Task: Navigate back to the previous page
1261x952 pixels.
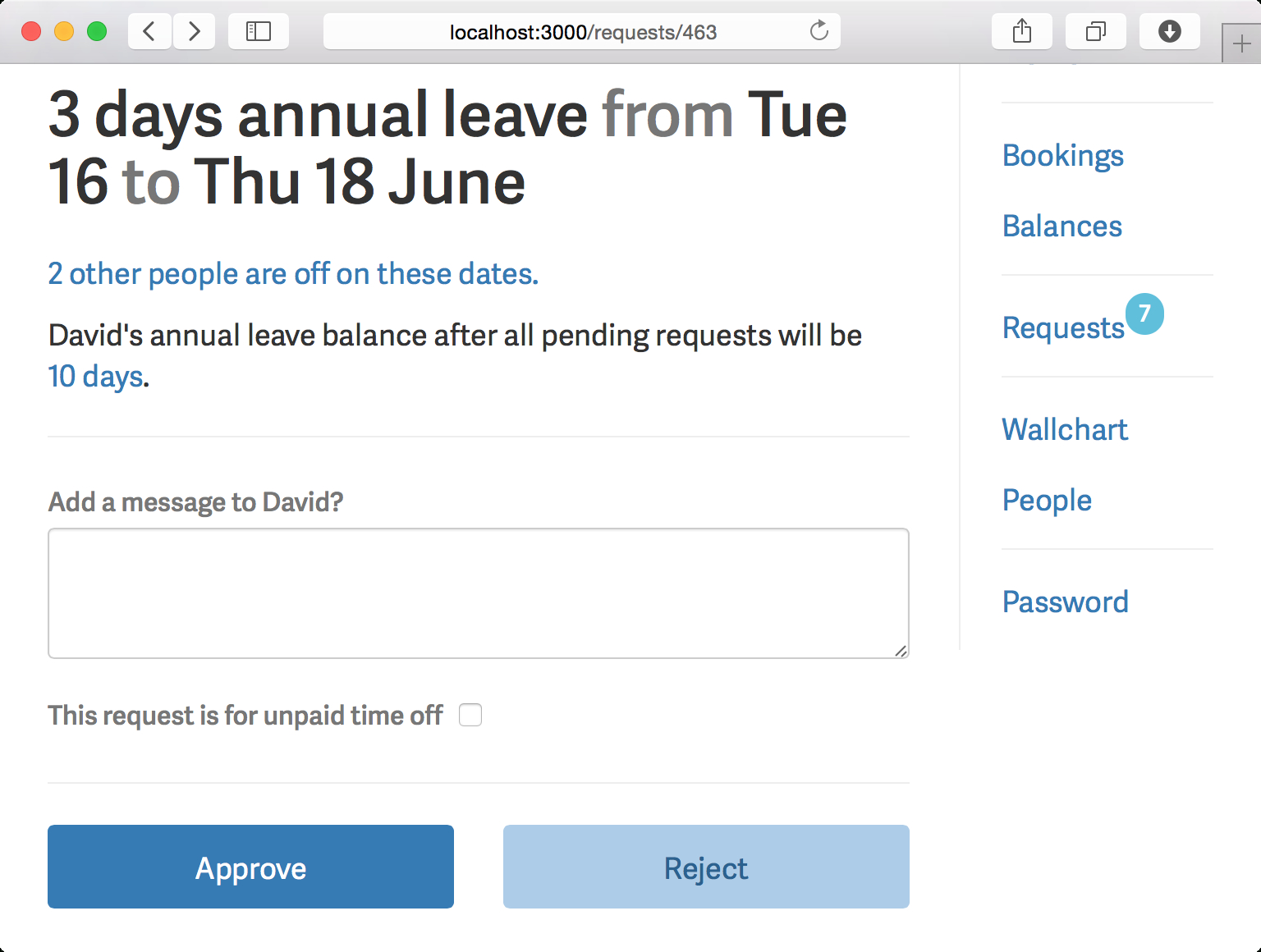Action: click(x=149, y=31)
